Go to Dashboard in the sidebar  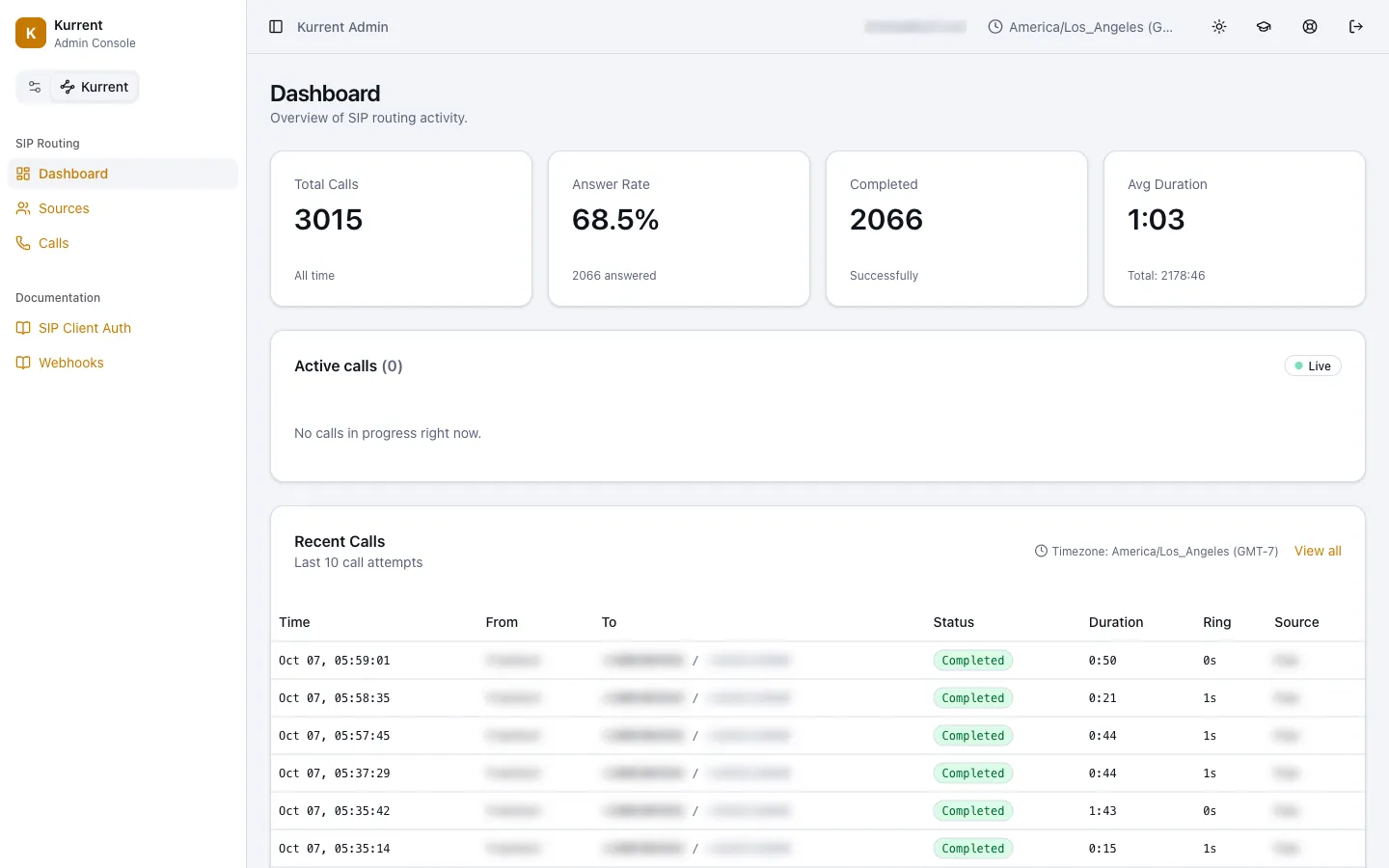123,174
